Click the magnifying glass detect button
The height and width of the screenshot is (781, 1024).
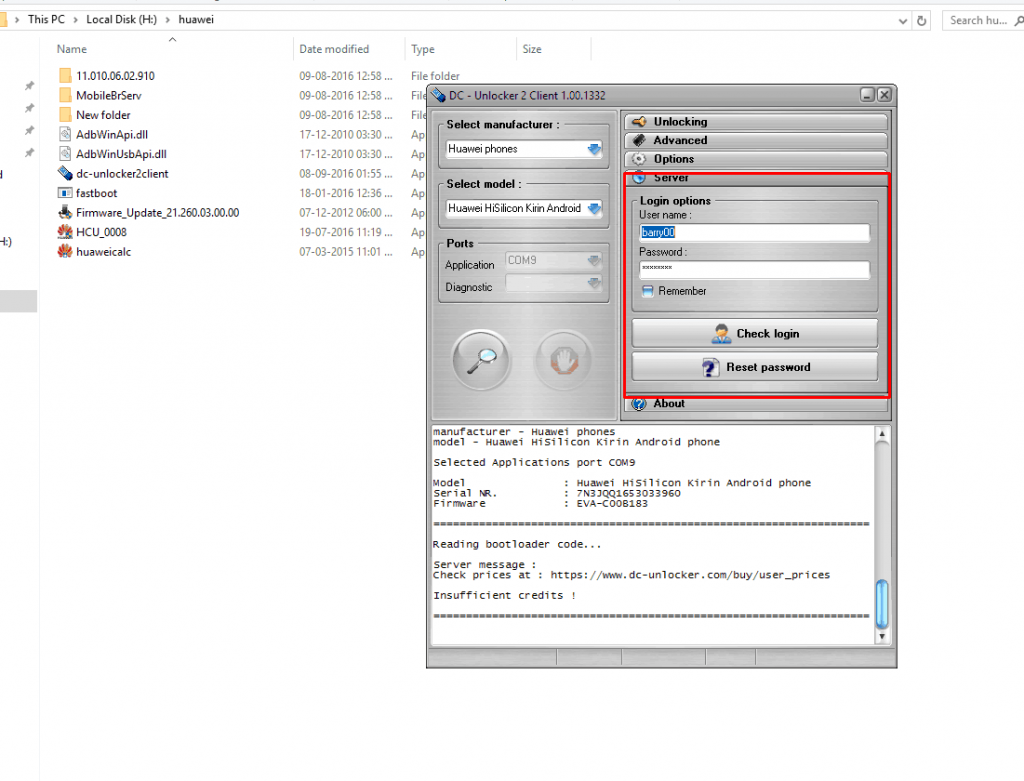coord(481,357)
